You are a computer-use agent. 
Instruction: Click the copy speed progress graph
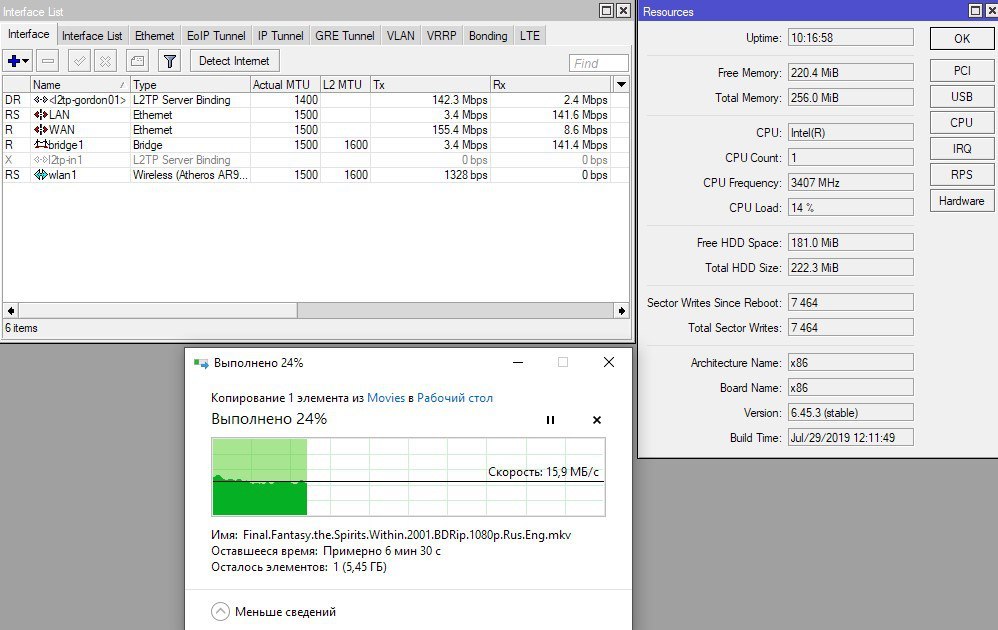click(x=408, y=477)
